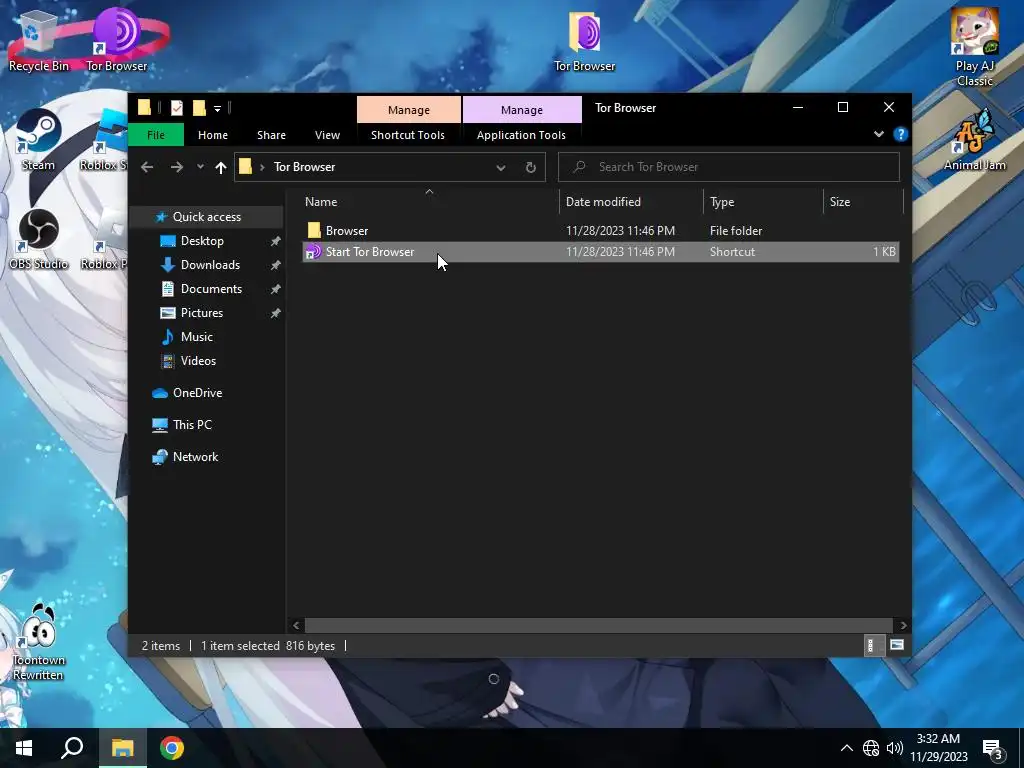
Task: Switch to the View ribbon tab
Action: click(327, 135)
